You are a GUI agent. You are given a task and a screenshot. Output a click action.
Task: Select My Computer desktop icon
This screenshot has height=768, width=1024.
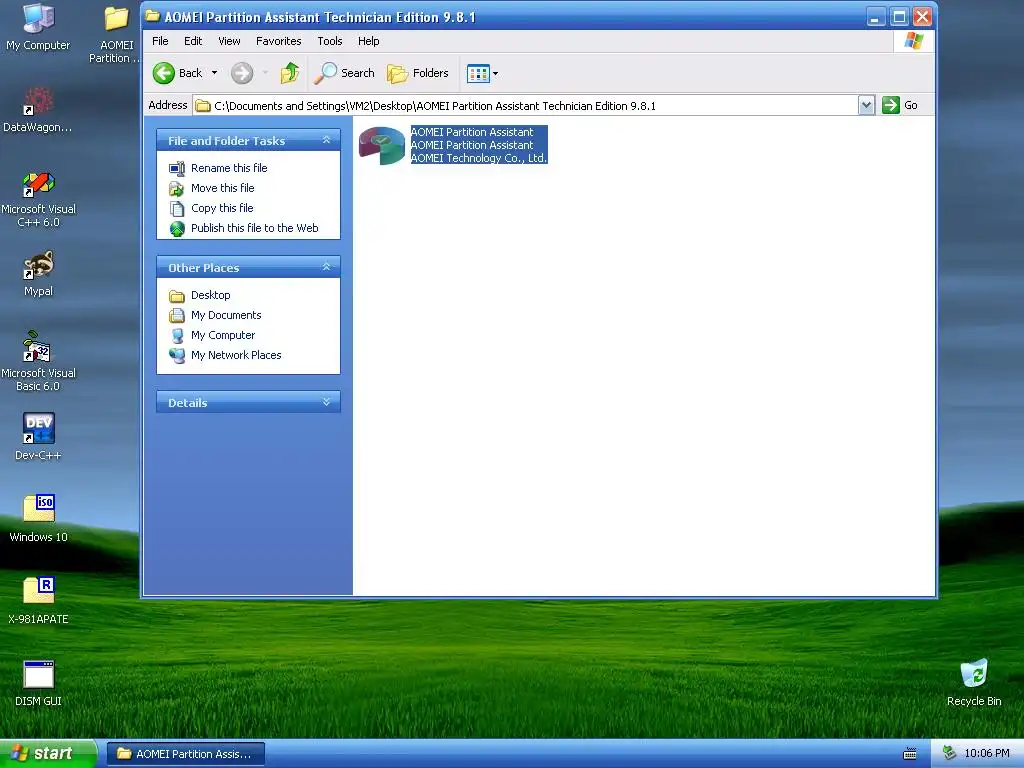pyautogui.click(x=38, y=27)
